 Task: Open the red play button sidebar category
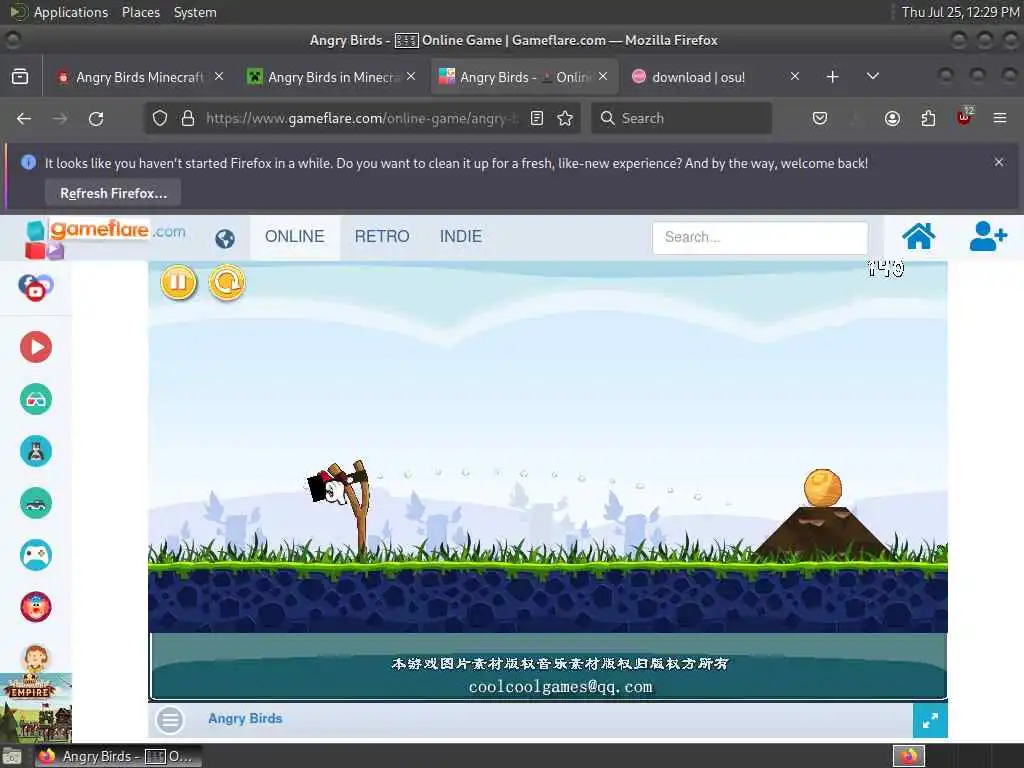pos(36,347)
